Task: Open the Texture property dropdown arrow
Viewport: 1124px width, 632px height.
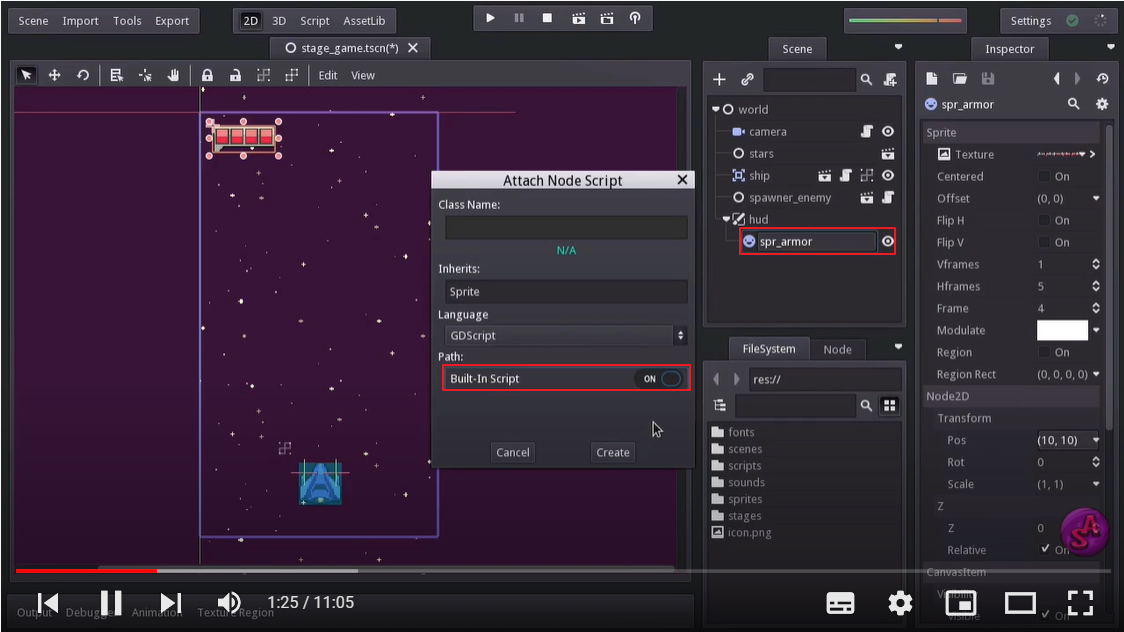Action: click(x=1082, y=153)
